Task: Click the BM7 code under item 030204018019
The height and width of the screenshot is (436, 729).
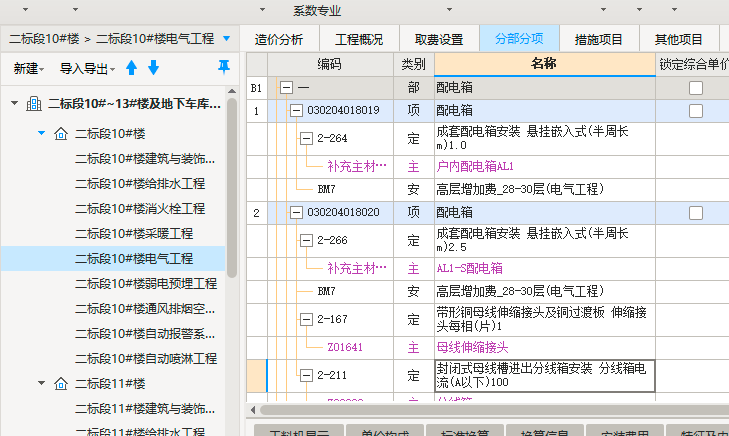Action: click(x=326, y=189)
